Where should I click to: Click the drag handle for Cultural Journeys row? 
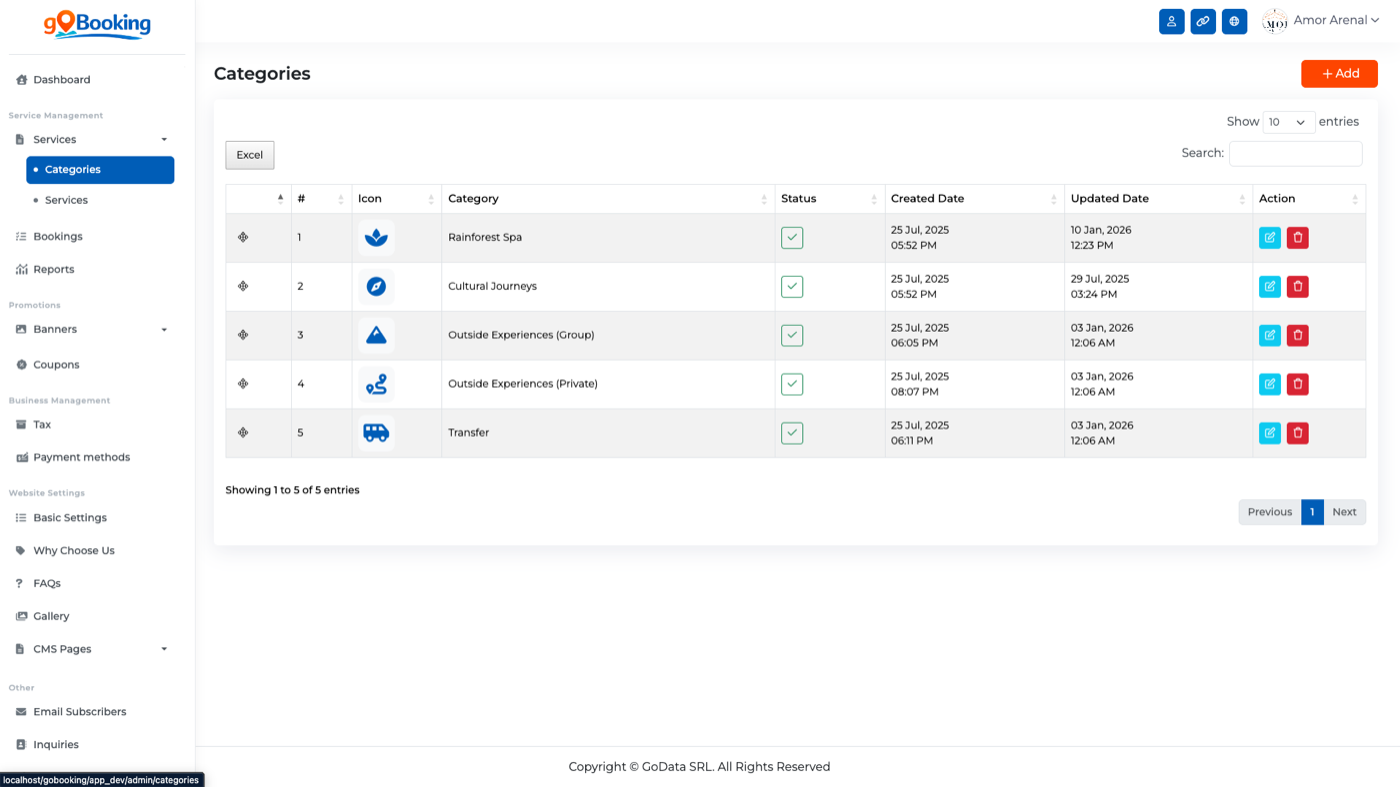click(x=243, y=286)
